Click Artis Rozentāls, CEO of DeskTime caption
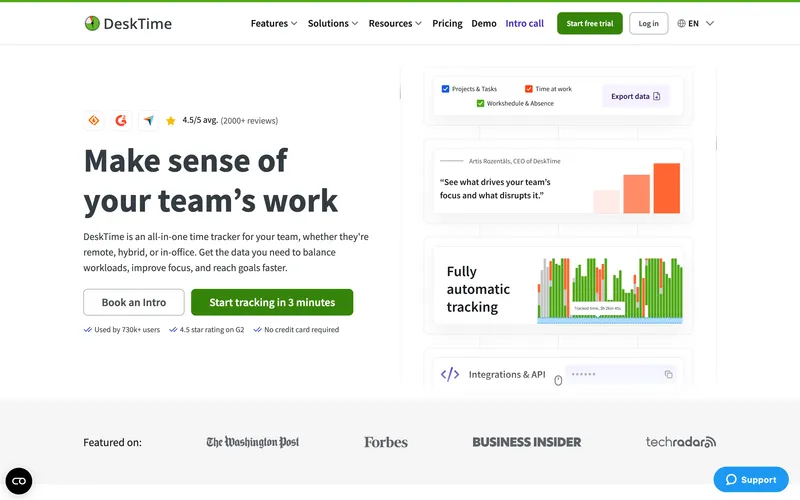Image resolution: width=800 pixels, height=500 pixels. click(514, 161)
